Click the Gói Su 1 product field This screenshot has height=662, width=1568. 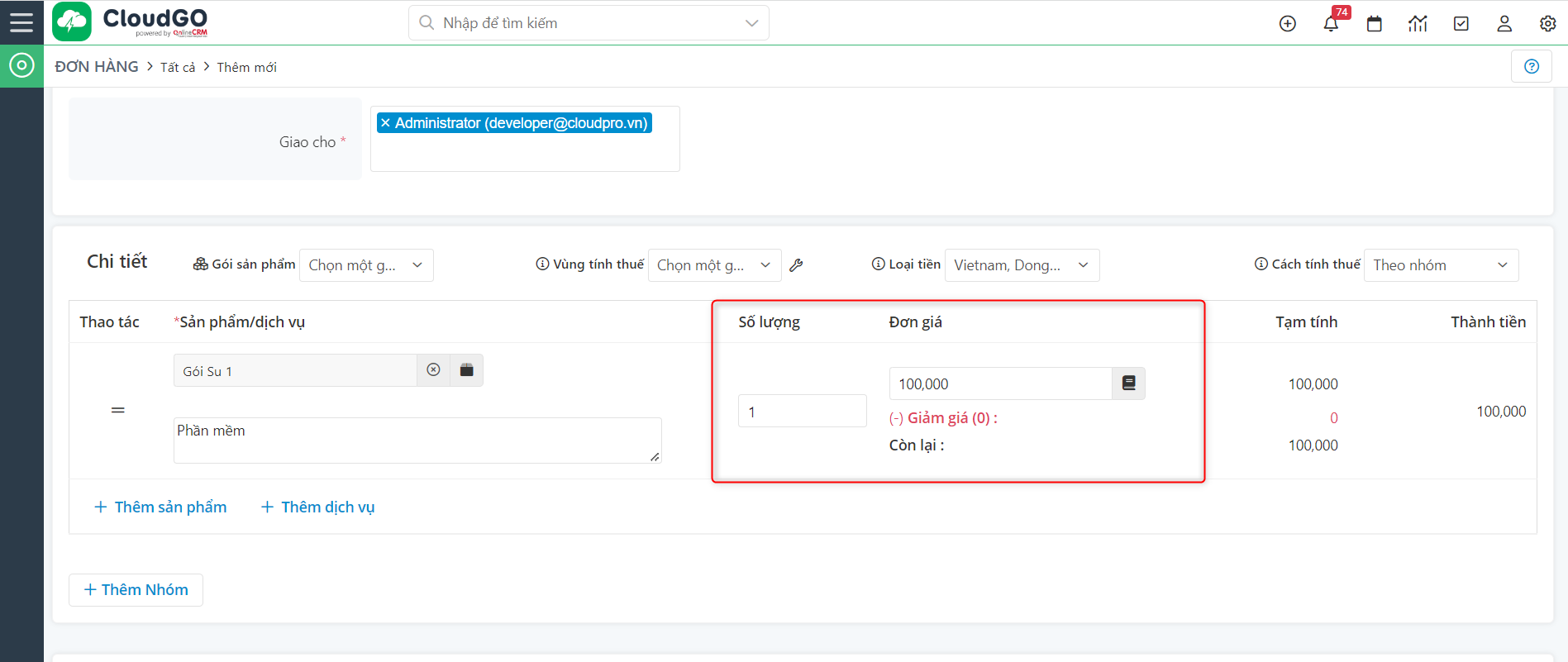click(295, 370)
